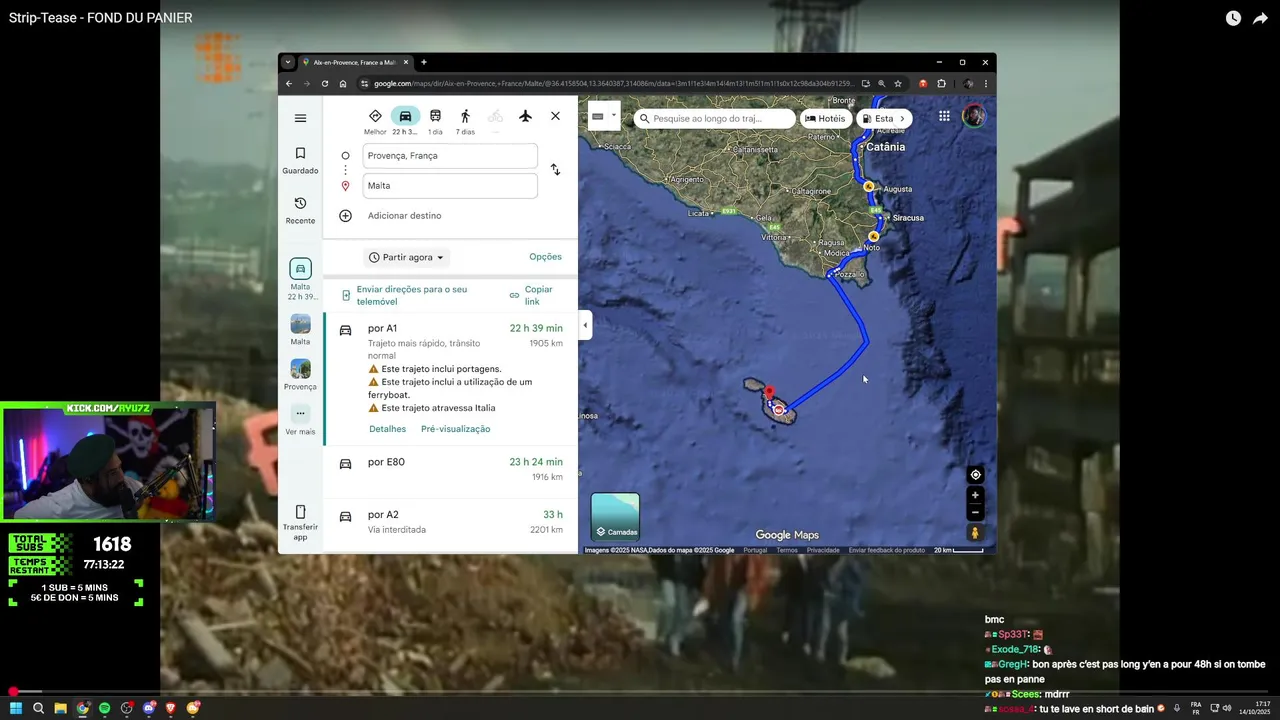This screenshot has width=1280, height=720.
Task: Open the Partir agora departure dropdown
Action: point(406,257)
